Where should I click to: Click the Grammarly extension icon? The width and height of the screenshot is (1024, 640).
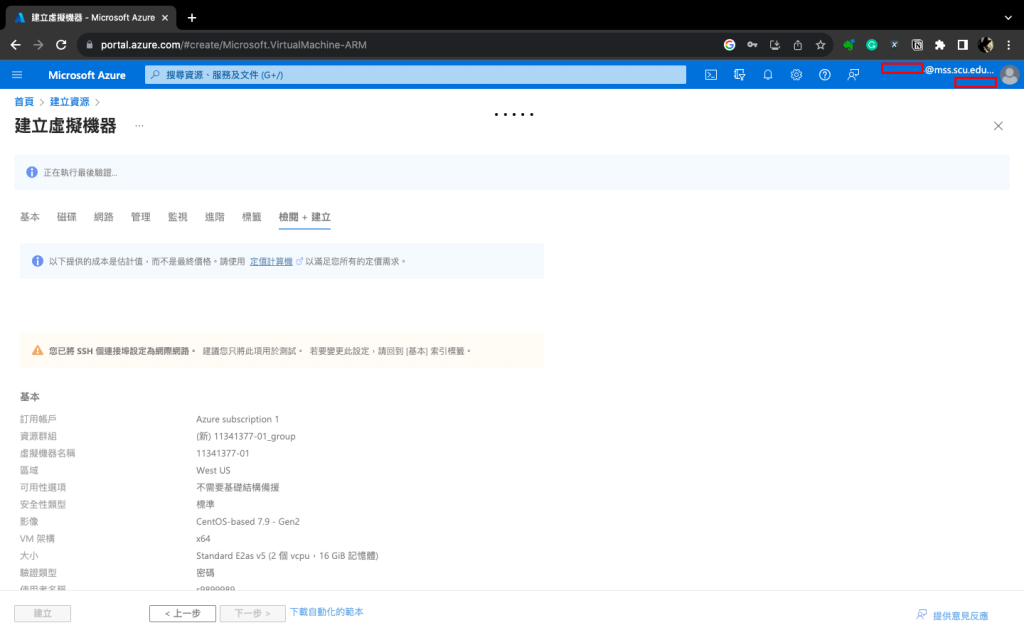[x=872, y=45]
